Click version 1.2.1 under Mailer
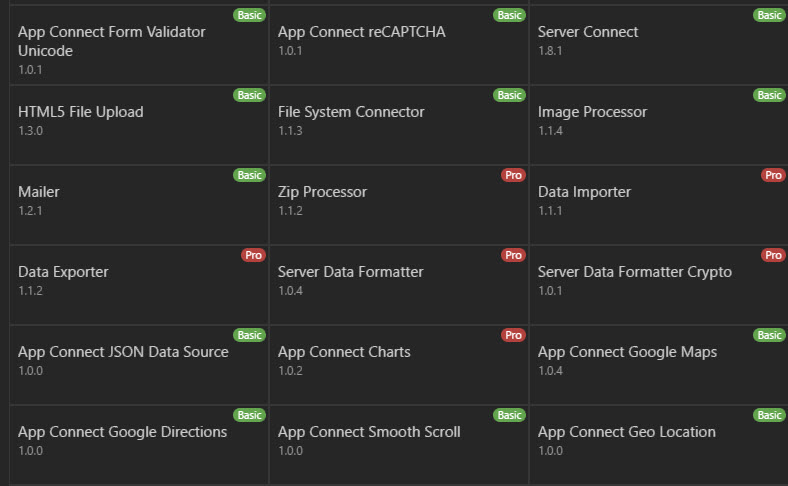 click(x=30, y=211)
